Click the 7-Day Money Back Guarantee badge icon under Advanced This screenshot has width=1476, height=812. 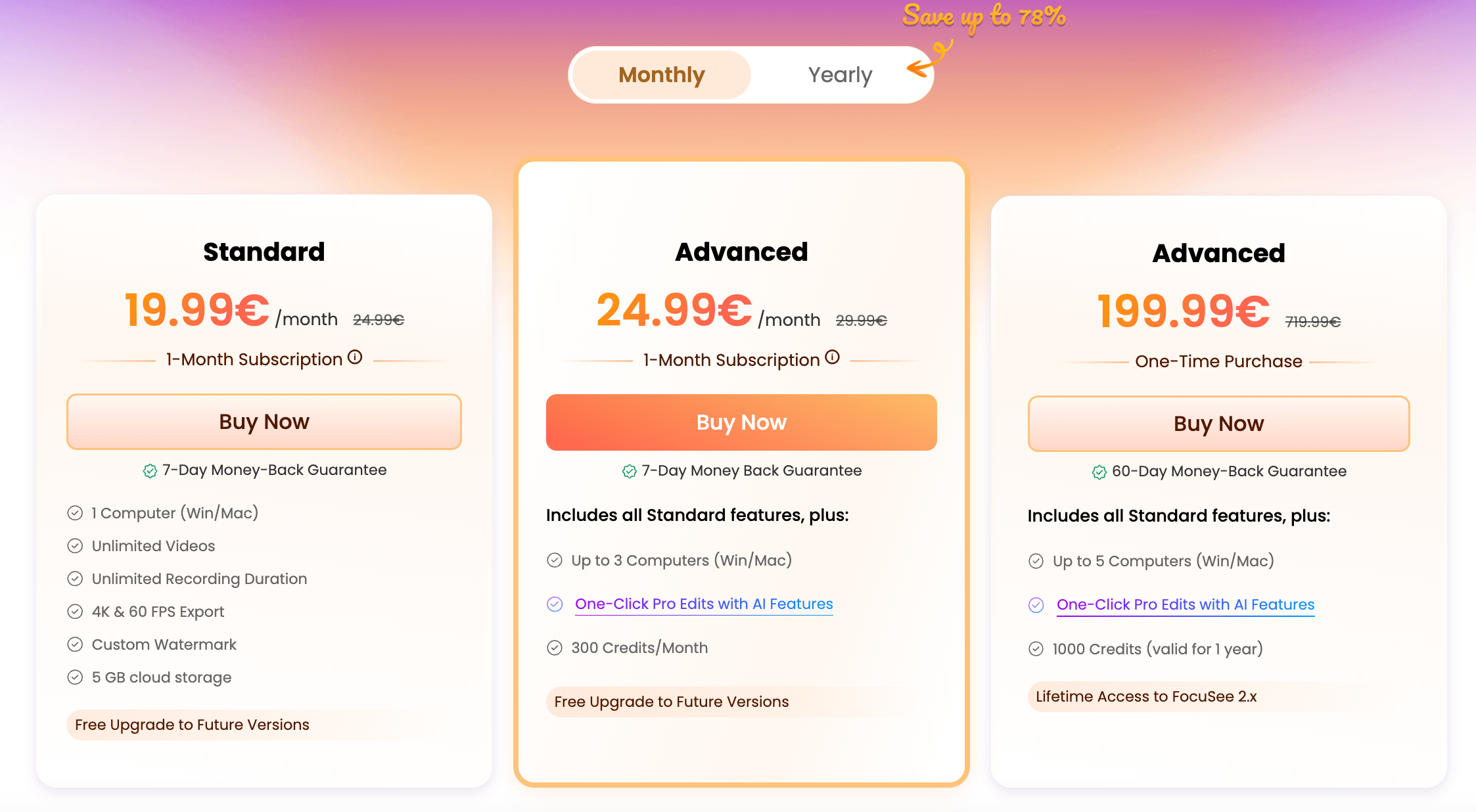630,472
